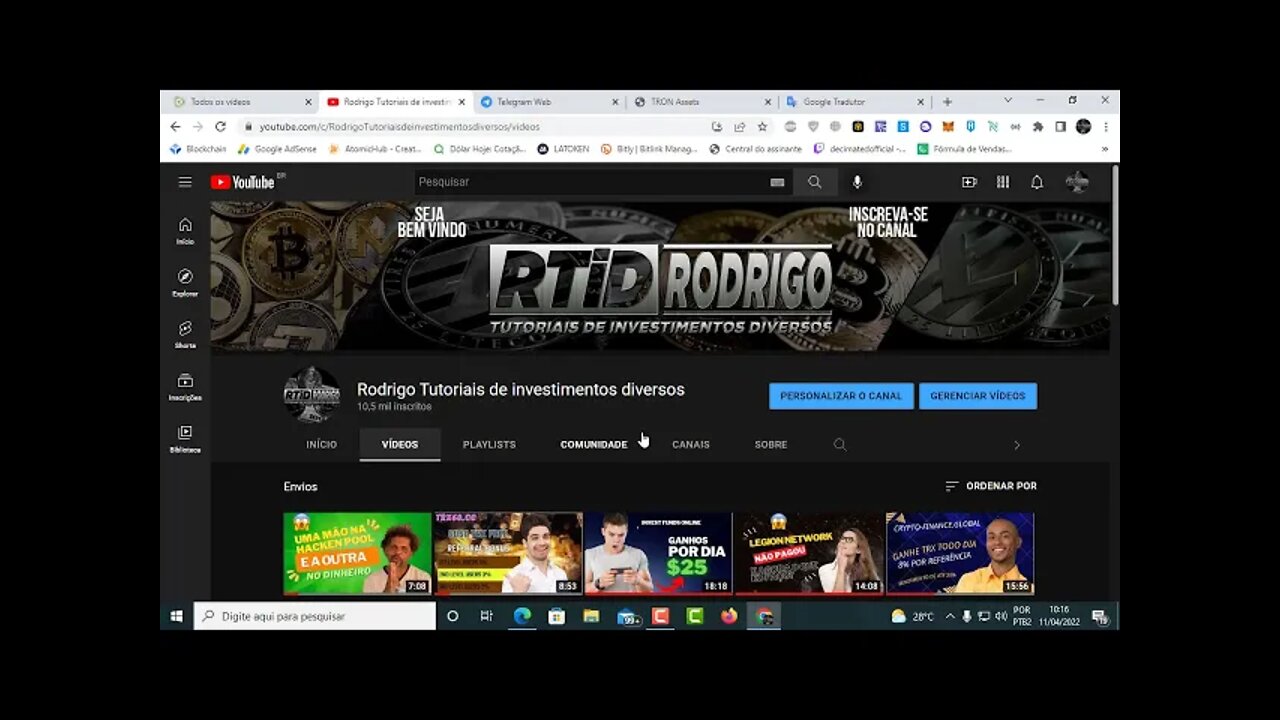
Task: Open Explorar in the sidebar
Action: [185, 283]
